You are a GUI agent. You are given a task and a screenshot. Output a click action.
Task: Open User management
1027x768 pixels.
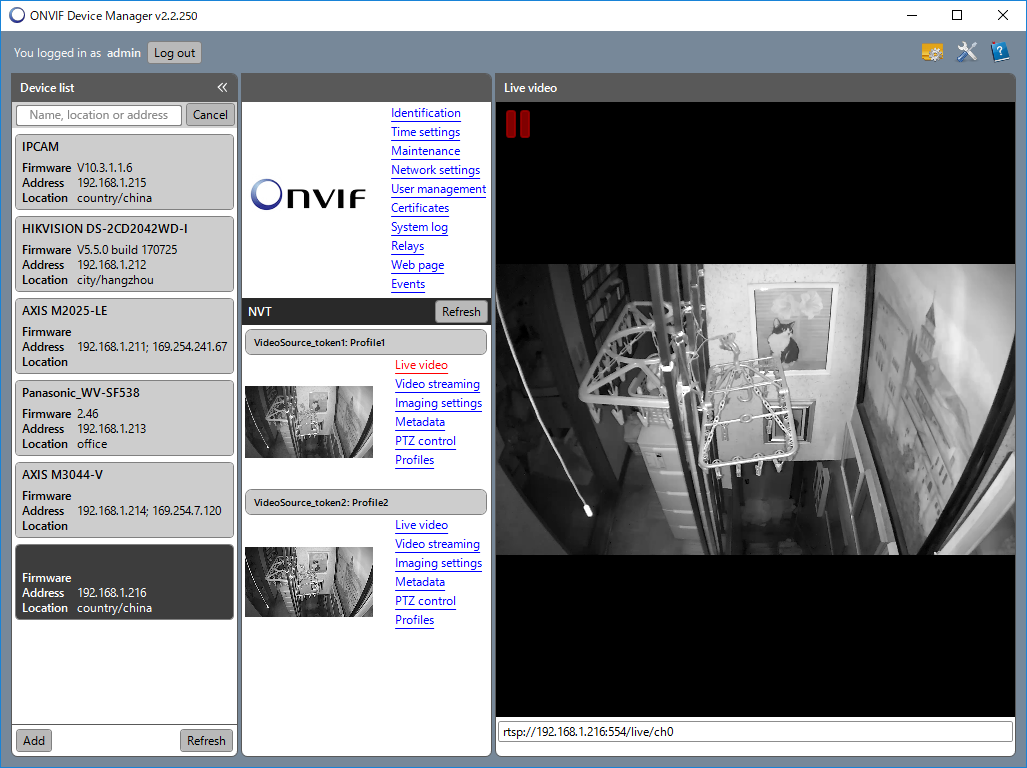coord(439,189)
